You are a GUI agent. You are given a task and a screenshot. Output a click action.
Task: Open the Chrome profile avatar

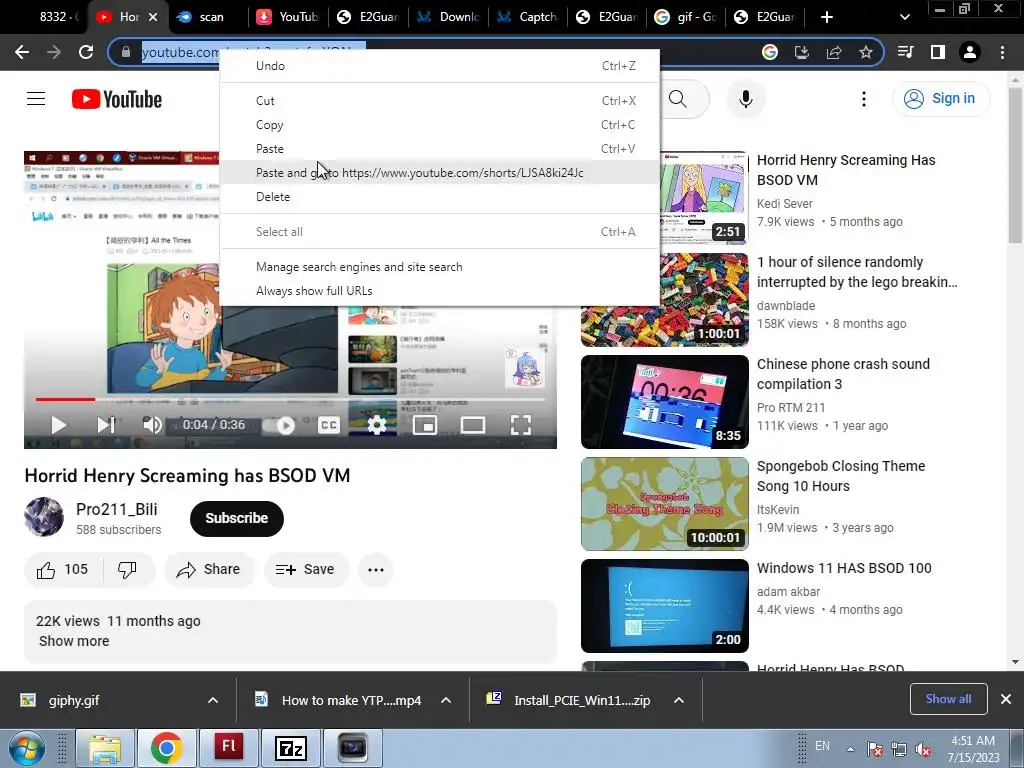pyautogui.click(x=970, y=52)
